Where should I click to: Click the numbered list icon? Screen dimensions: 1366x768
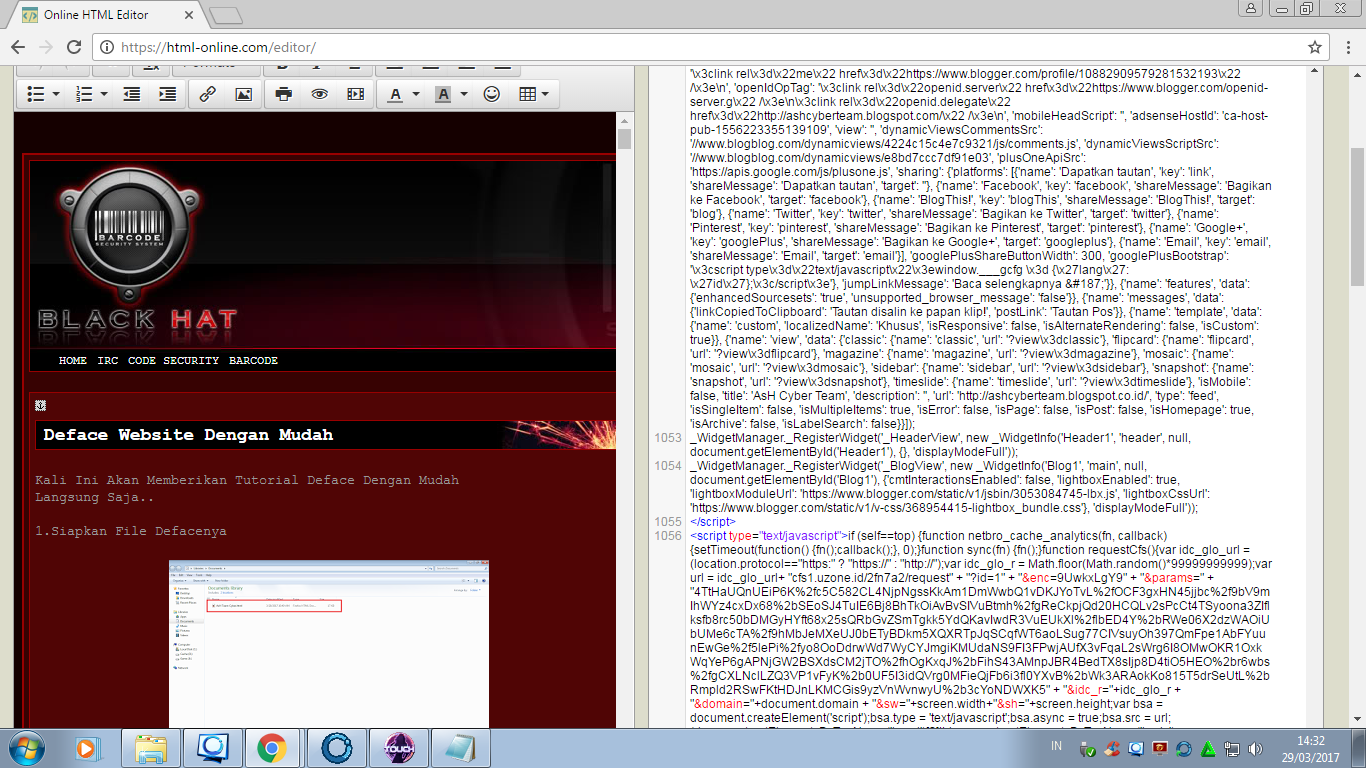pos(85,94)
